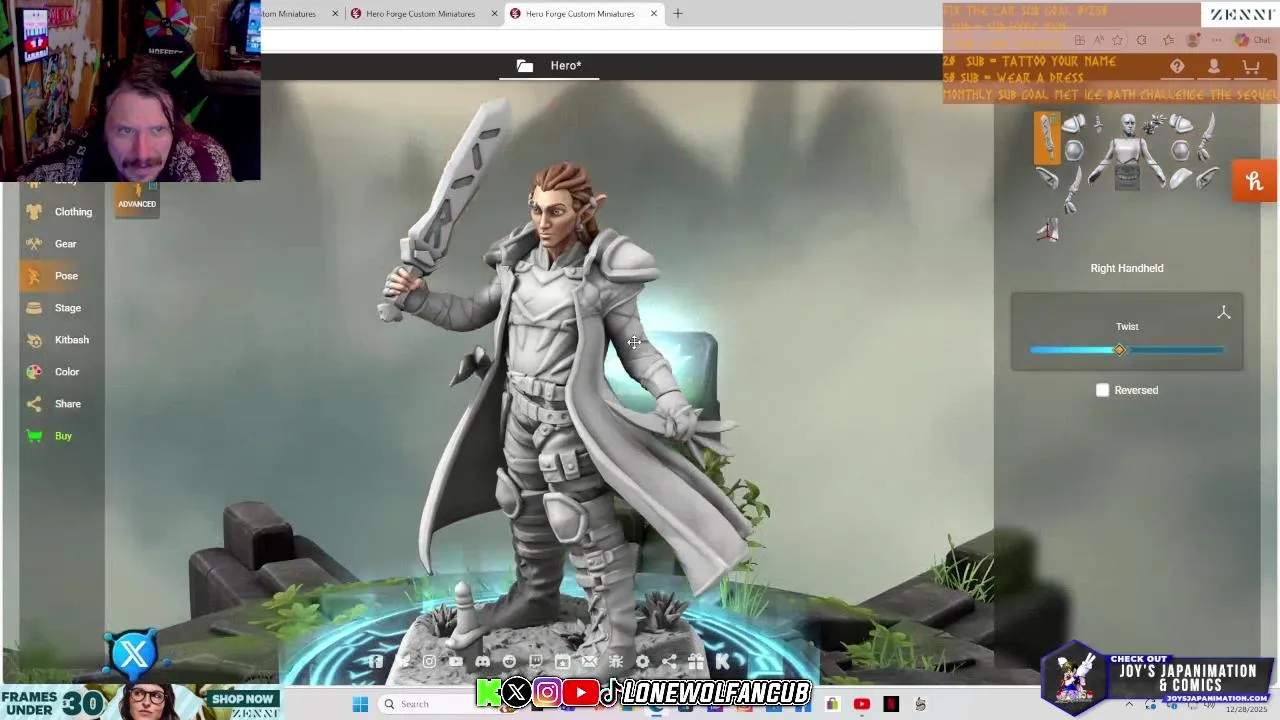This screenshot has width=1280, height=720.
Task: Click the gift box icon in footer
Action: (696, 661)
